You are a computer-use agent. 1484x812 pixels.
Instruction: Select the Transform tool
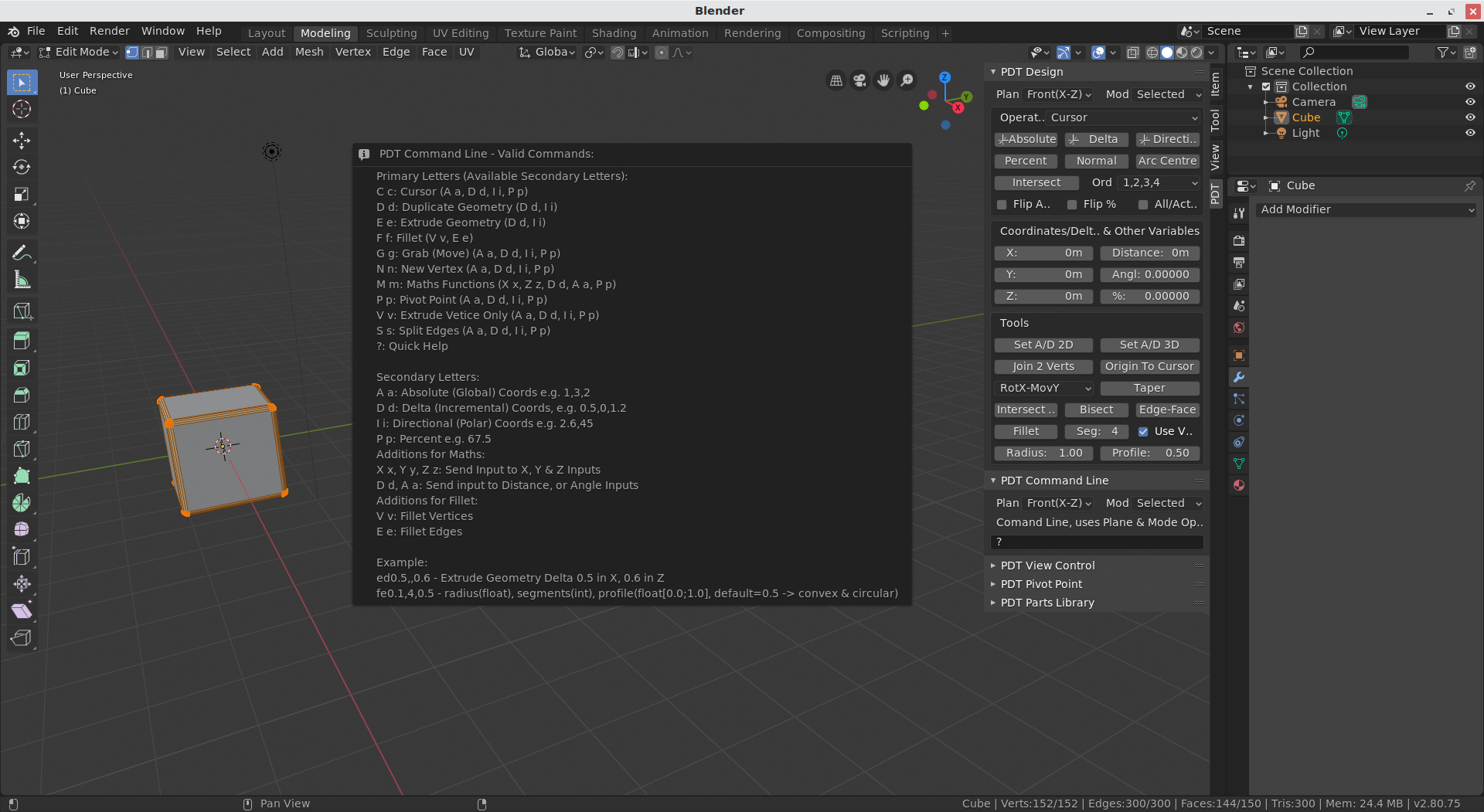22,222
